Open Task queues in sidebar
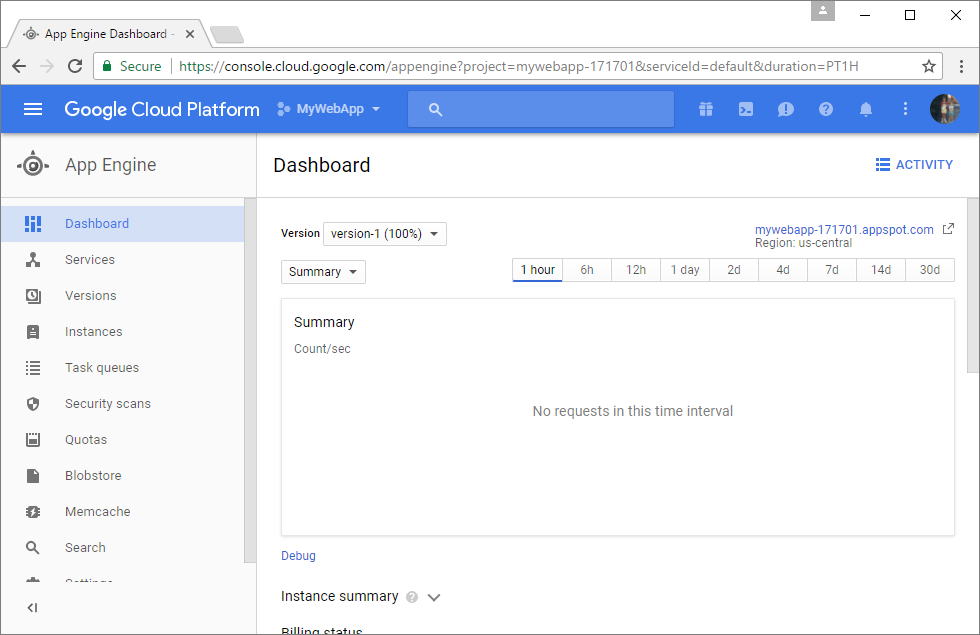The width and height of the screenshot is (980, 635). point(102,368)
